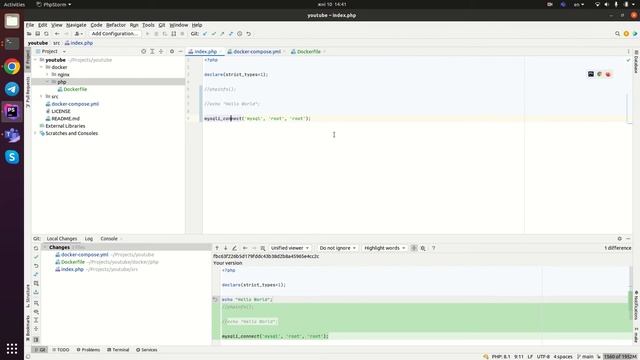Open the Navigate menu
Viewport: 640px width, 360px height.
point(76,25)
